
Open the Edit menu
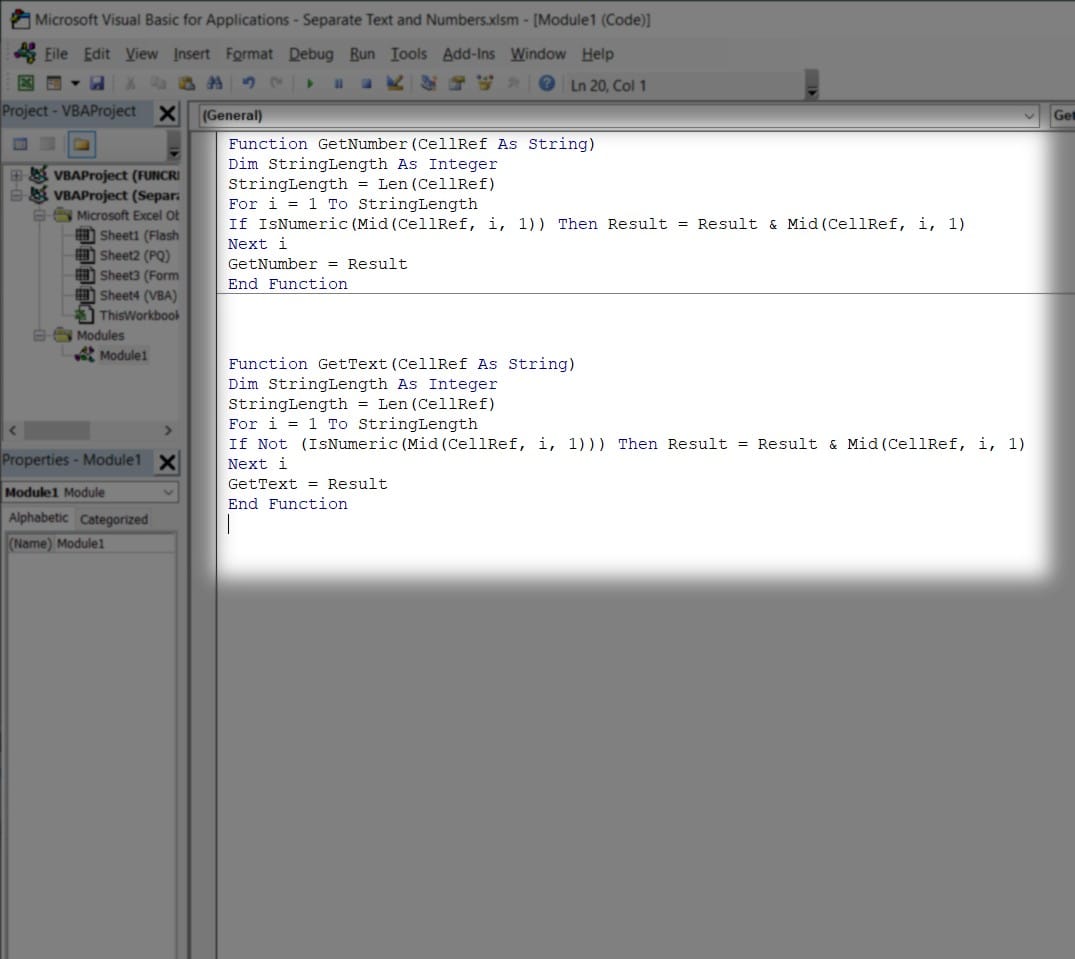click(97, 54)
